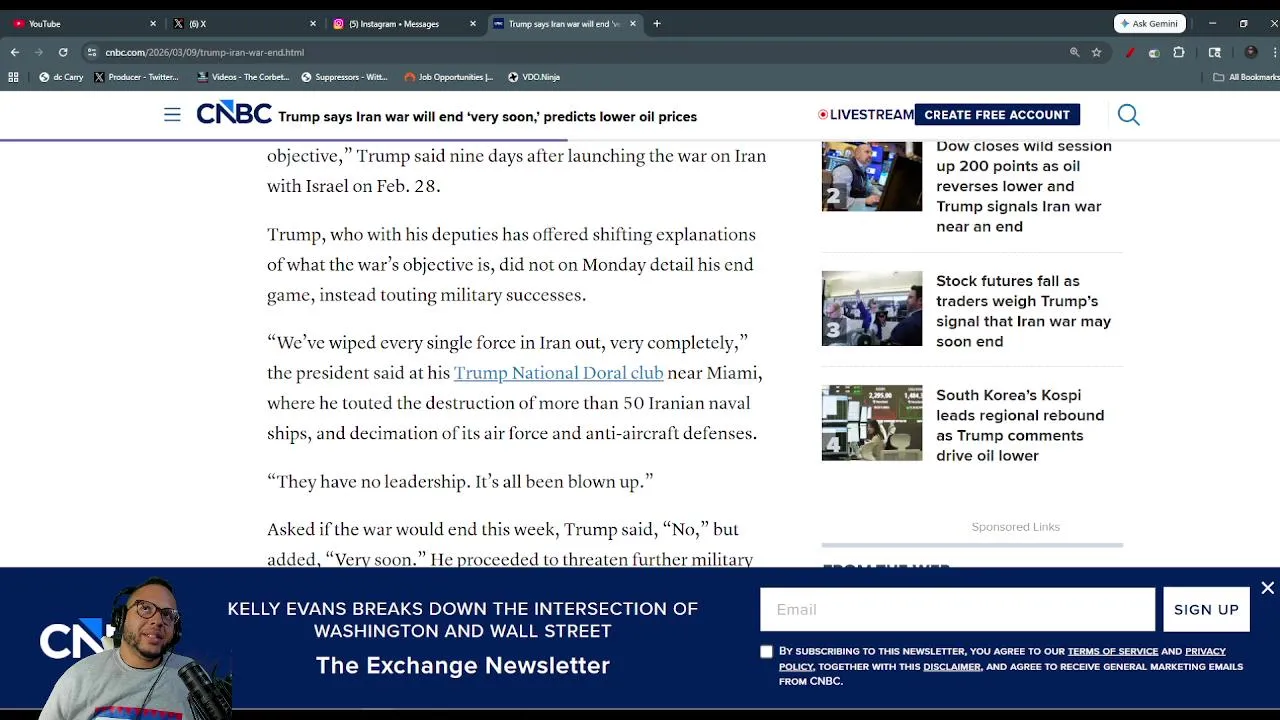Open zoom options in address bar

[1075, 52]
